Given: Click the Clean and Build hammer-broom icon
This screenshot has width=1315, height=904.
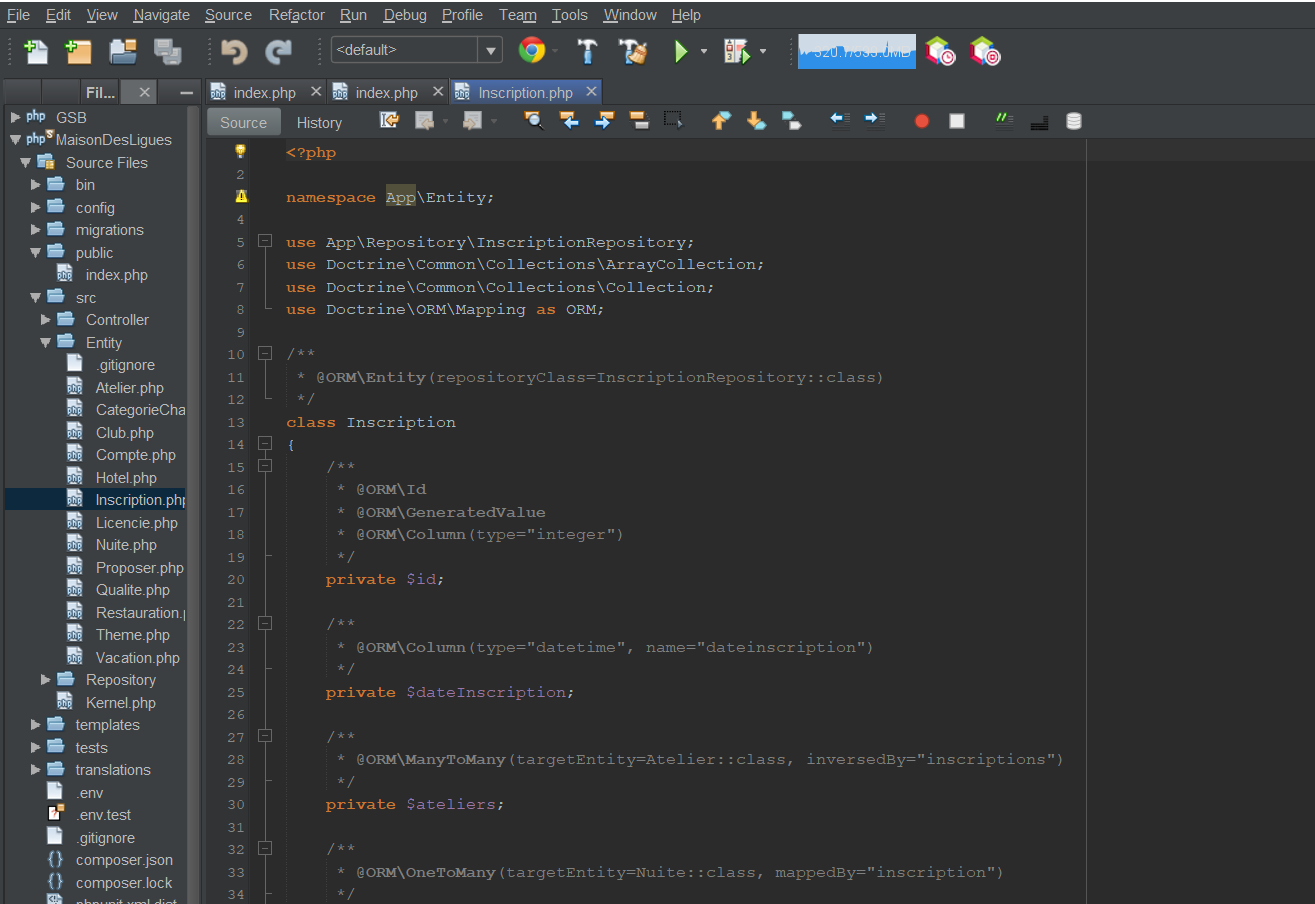Looking at the screenshot, I should tap(634, 51).
